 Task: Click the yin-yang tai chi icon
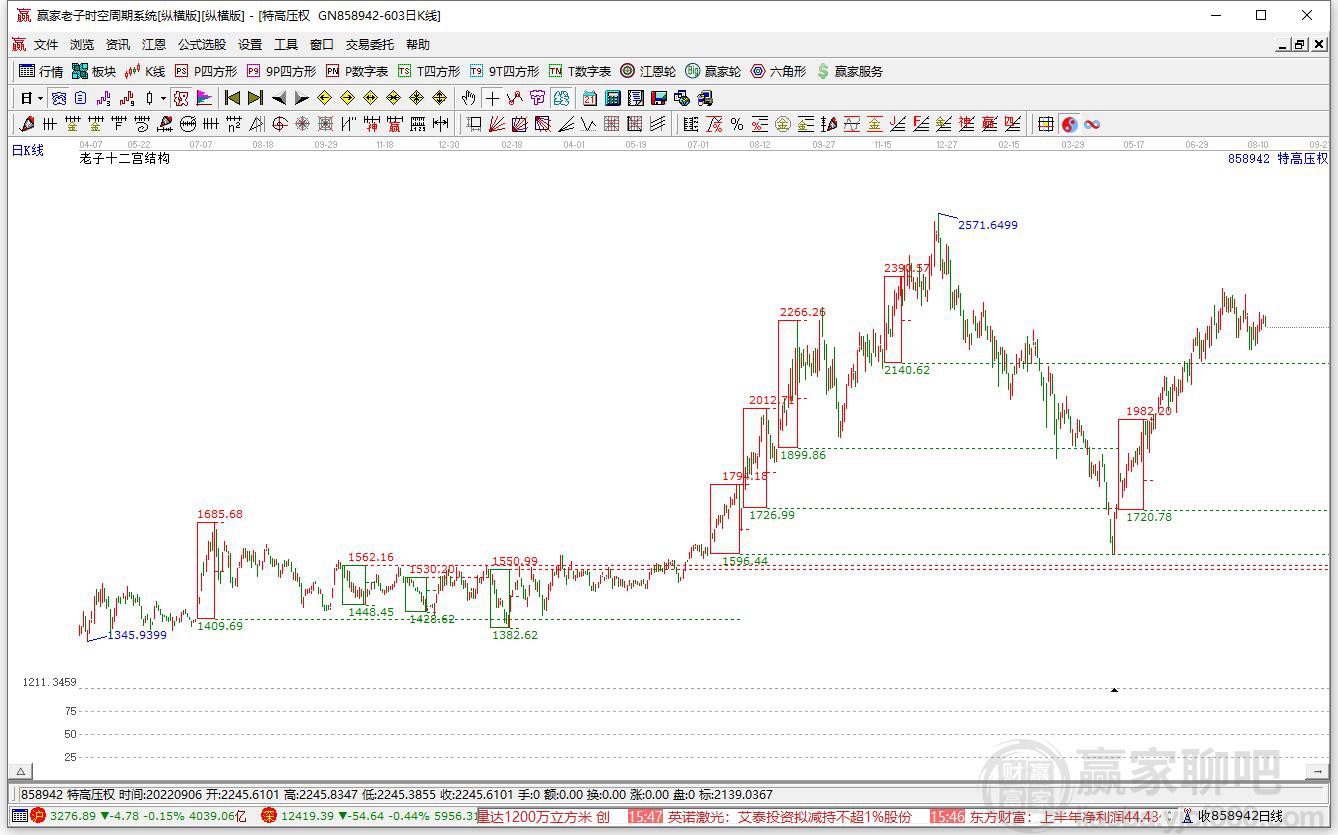click(x=1069, y=124)
